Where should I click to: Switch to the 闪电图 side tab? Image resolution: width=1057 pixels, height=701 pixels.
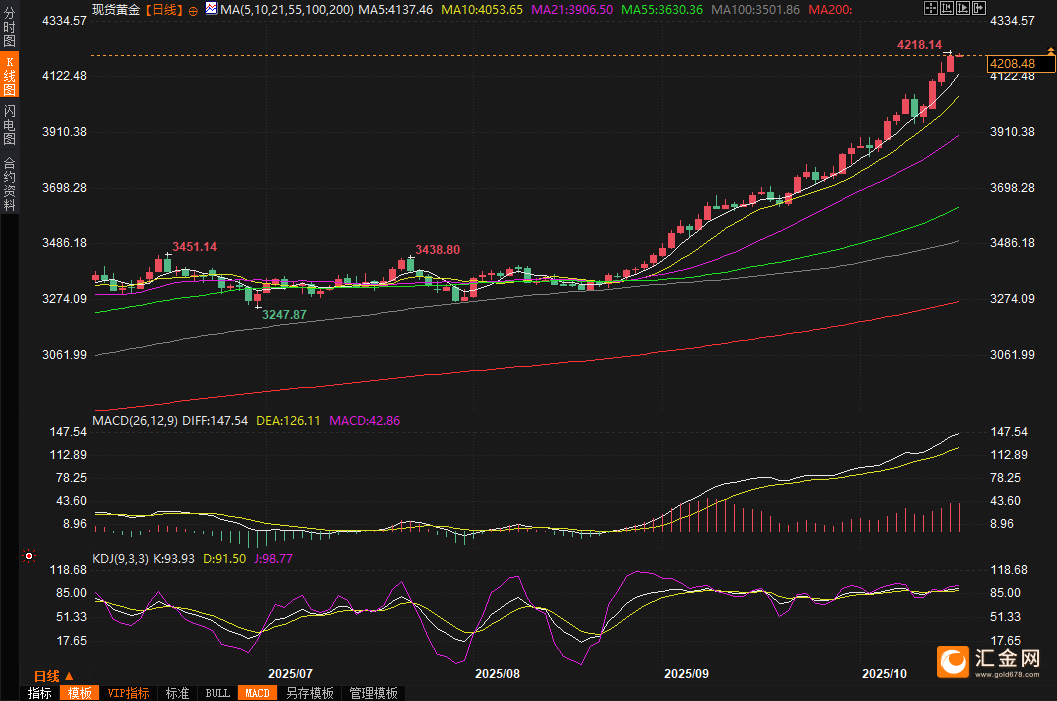click(9, 125)
